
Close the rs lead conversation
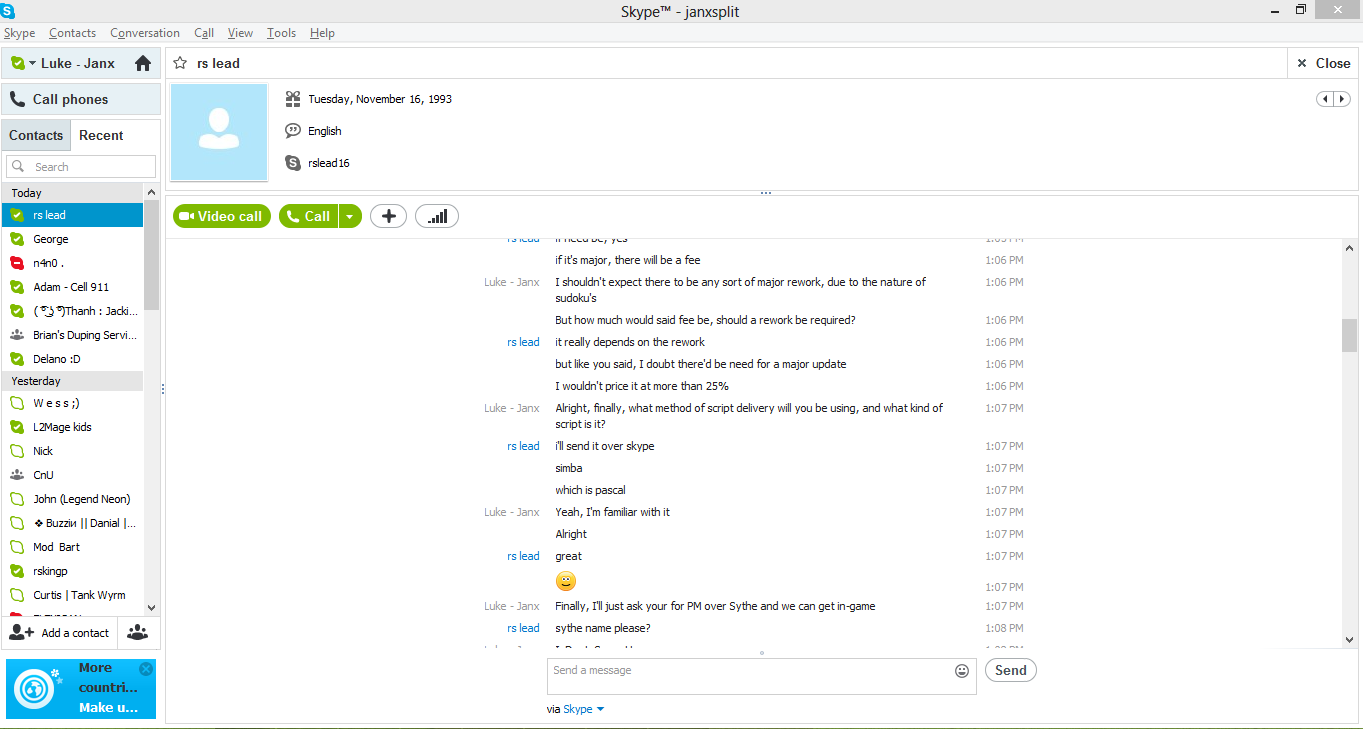click(x=1323, y=63)
